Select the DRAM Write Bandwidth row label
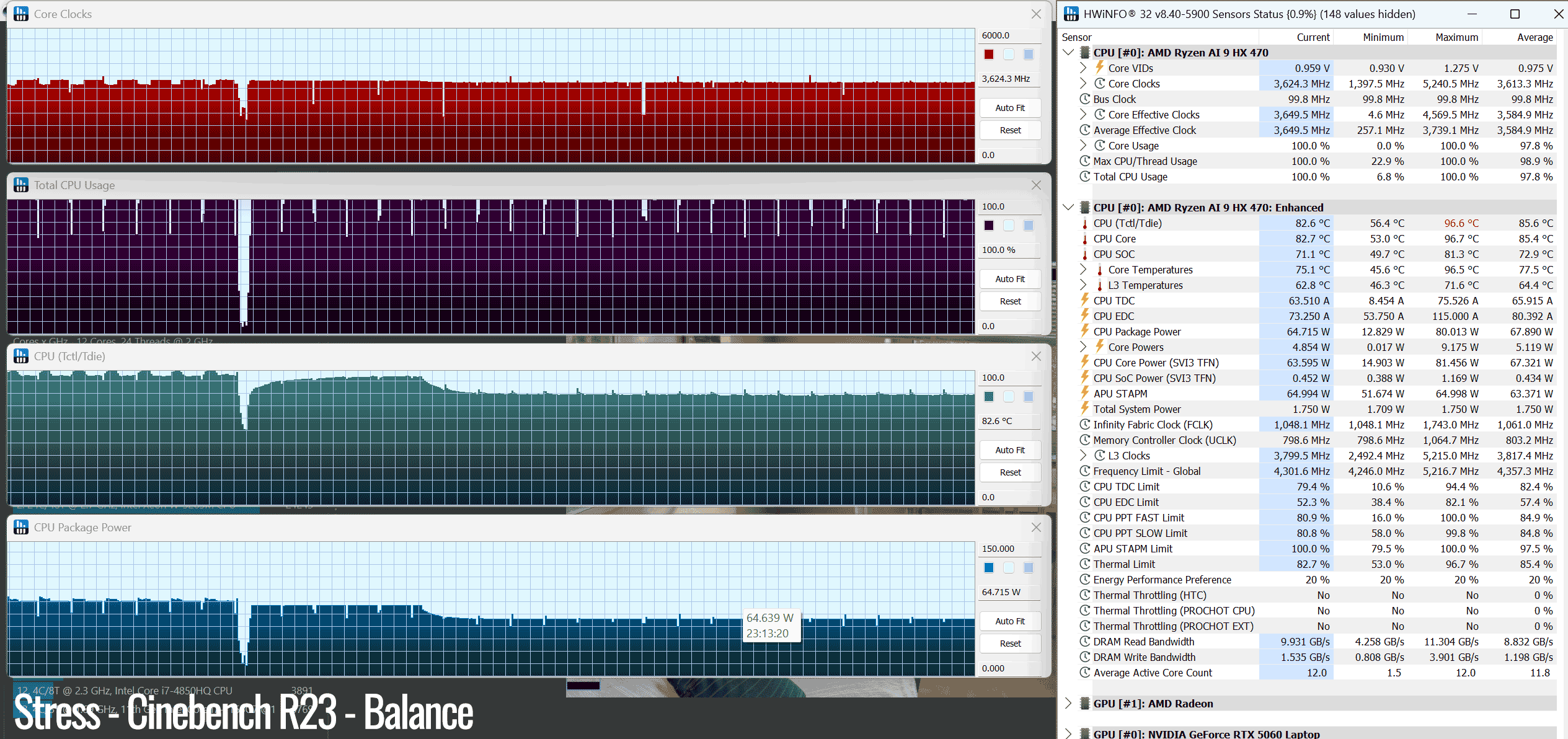This screenshot has height=739, width=1568. pos(1144,657)
